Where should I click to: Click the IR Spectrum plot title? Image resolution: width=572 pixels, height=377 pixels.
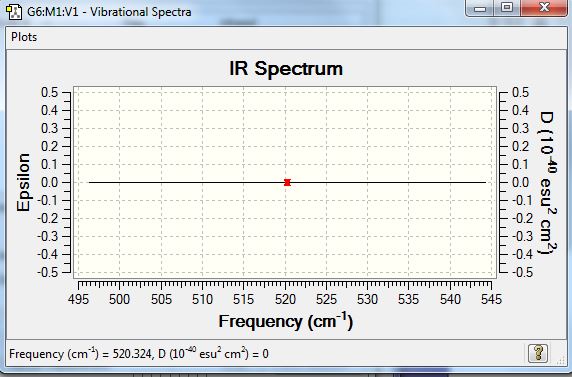(x=286, y=68)
